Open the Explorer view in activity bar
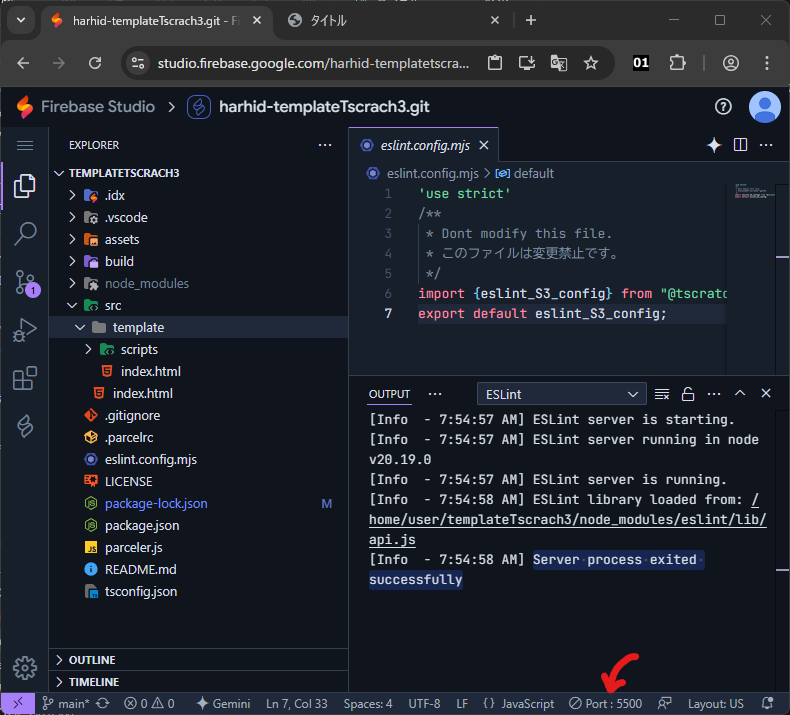This screenshot has width=790, height=715. tap(24, 186)
